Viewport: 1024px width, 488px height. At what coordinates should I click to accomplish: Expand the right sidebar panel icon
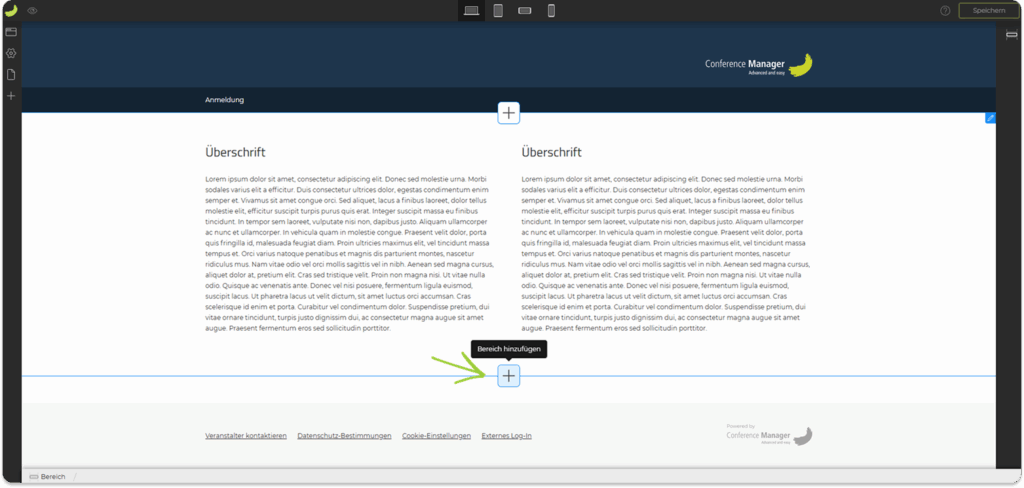(x=1012, y=34)
